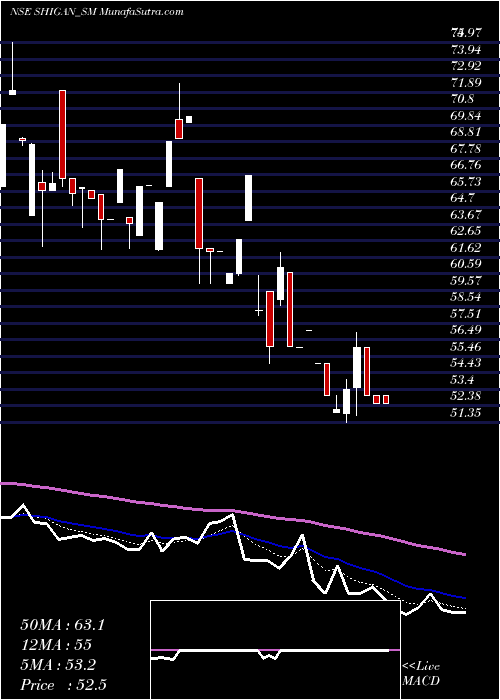Click the 12MA : 55 reading

click(56, 645)
